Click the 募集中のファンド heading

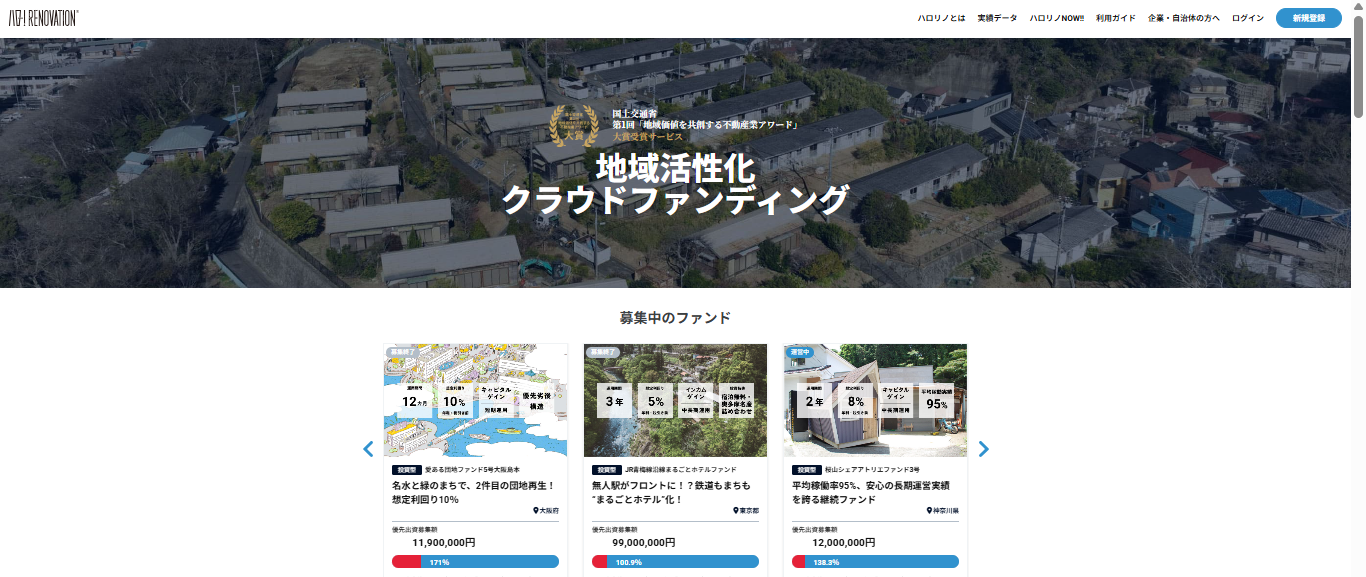(675, 318)
